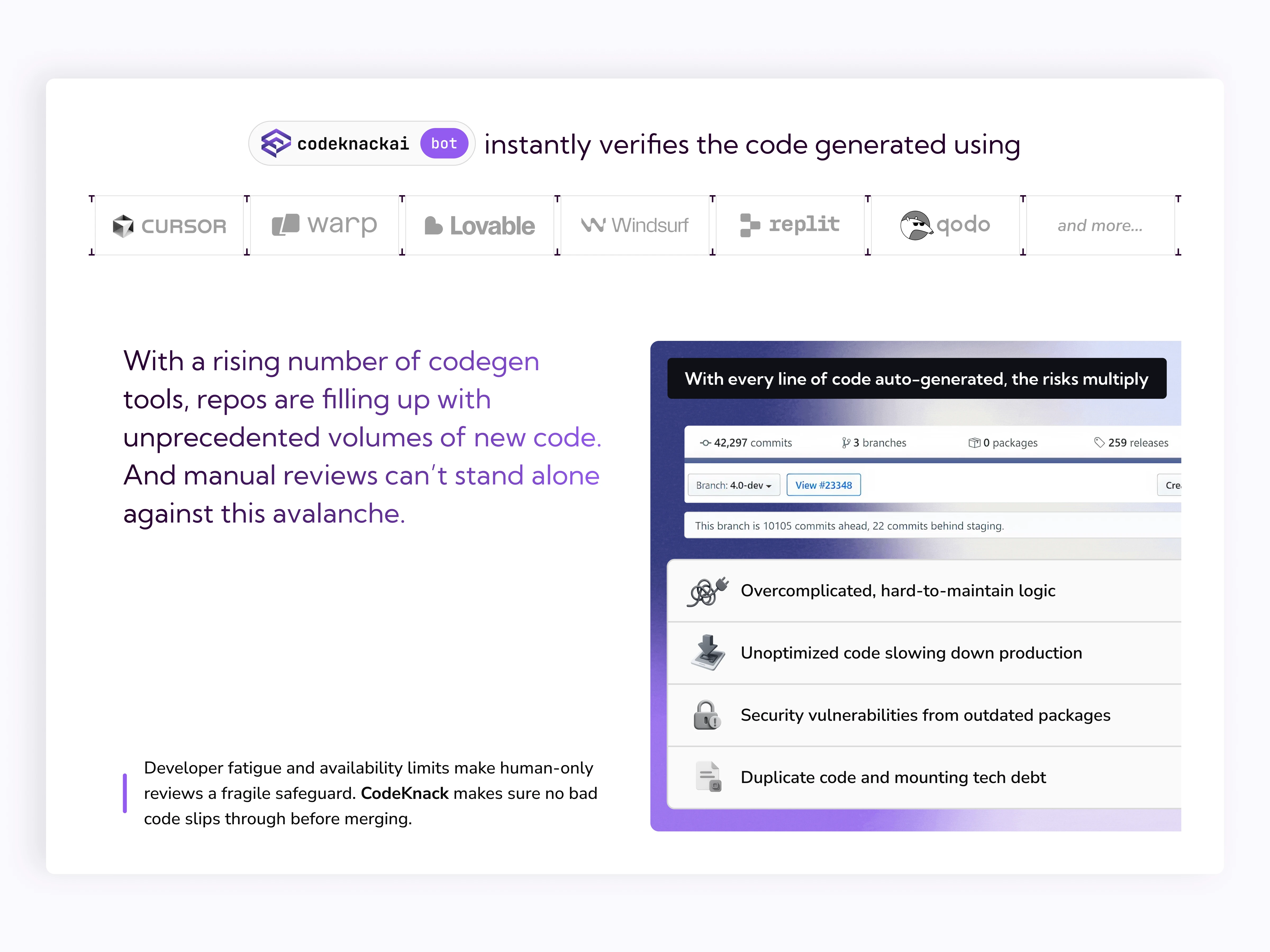This screenshot has width=1270, height=952.
Task: Open the 3 branches tab
Action: tap(874, 443)
